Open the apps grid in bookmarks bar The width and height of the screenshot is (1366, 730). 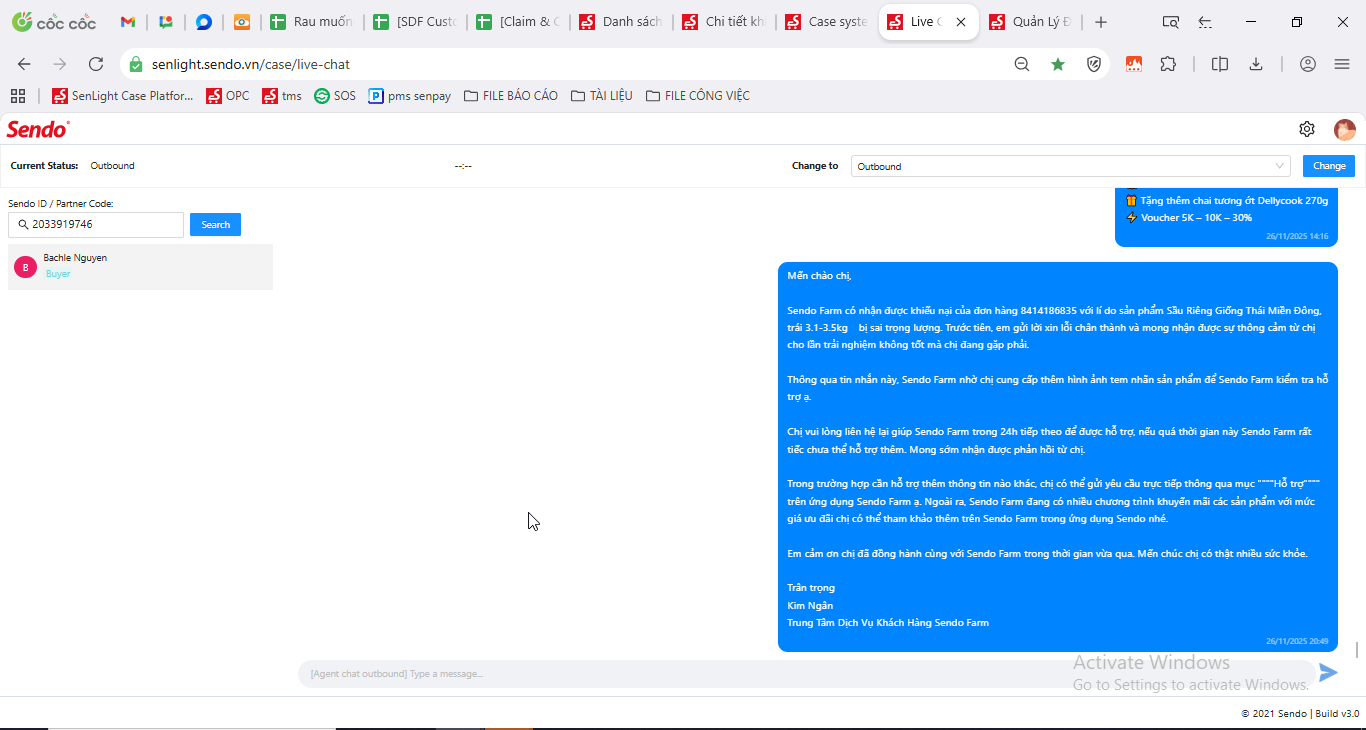click(18, 96)
